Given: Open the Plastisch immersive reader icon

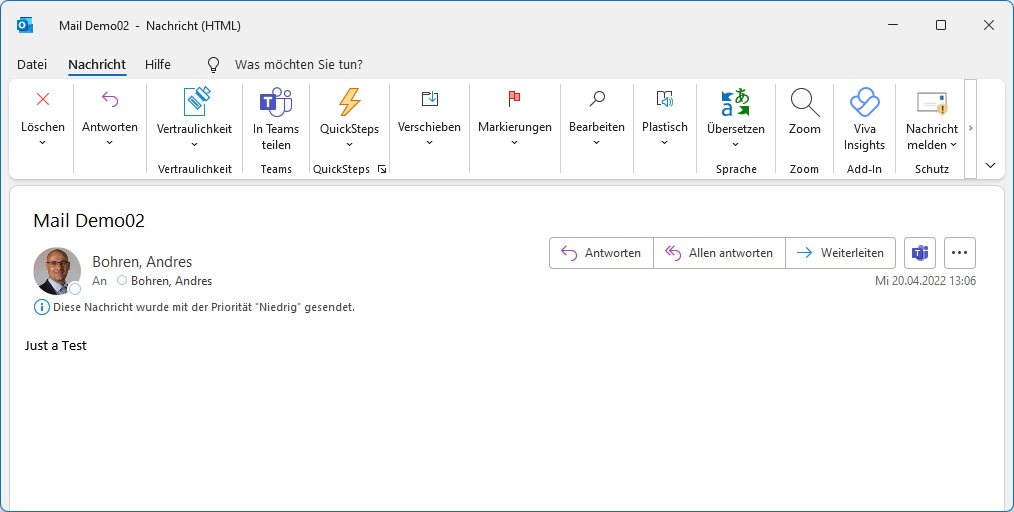Looking at the screenshot, I should coord(665,99).
